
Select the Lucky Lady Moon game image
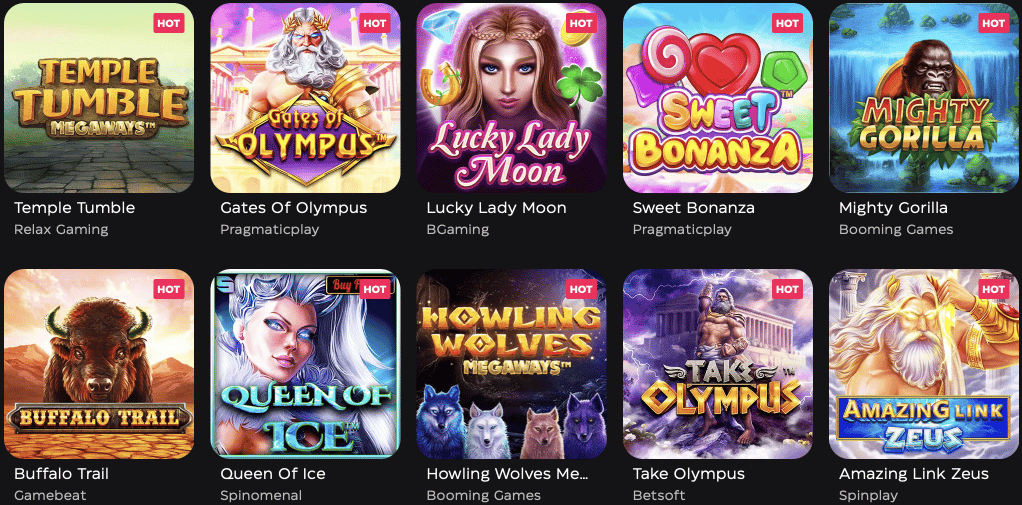point(512,98)
